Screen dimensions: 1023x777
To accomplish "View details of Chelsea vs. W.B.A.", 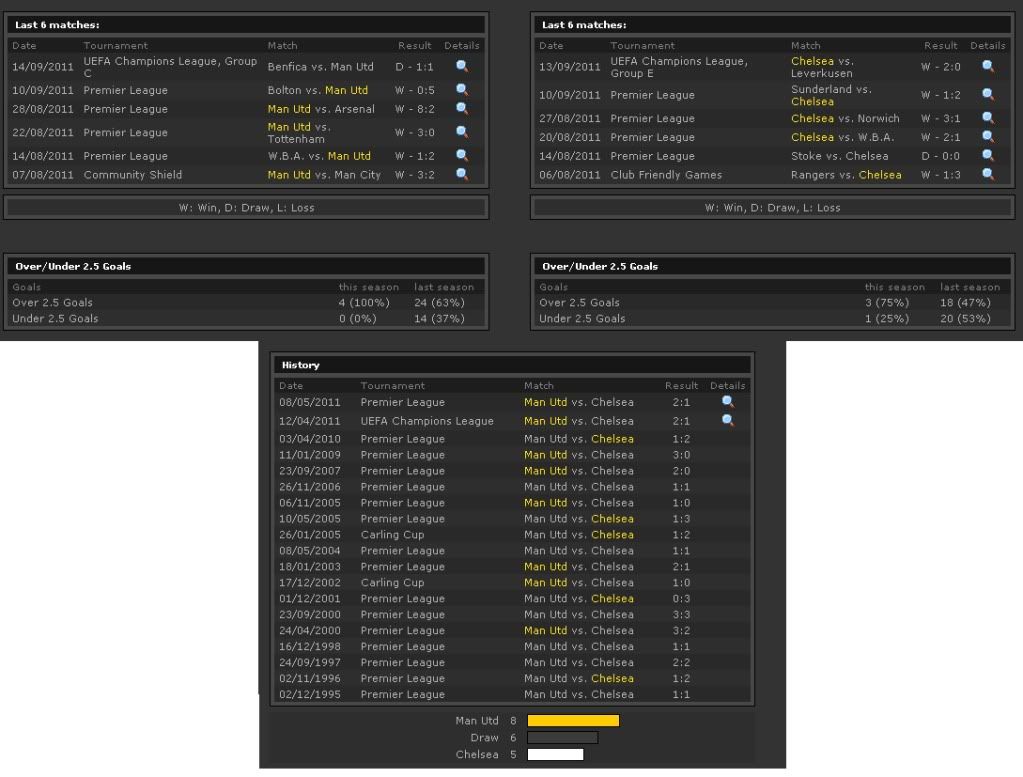I will (x=988, y=137).
